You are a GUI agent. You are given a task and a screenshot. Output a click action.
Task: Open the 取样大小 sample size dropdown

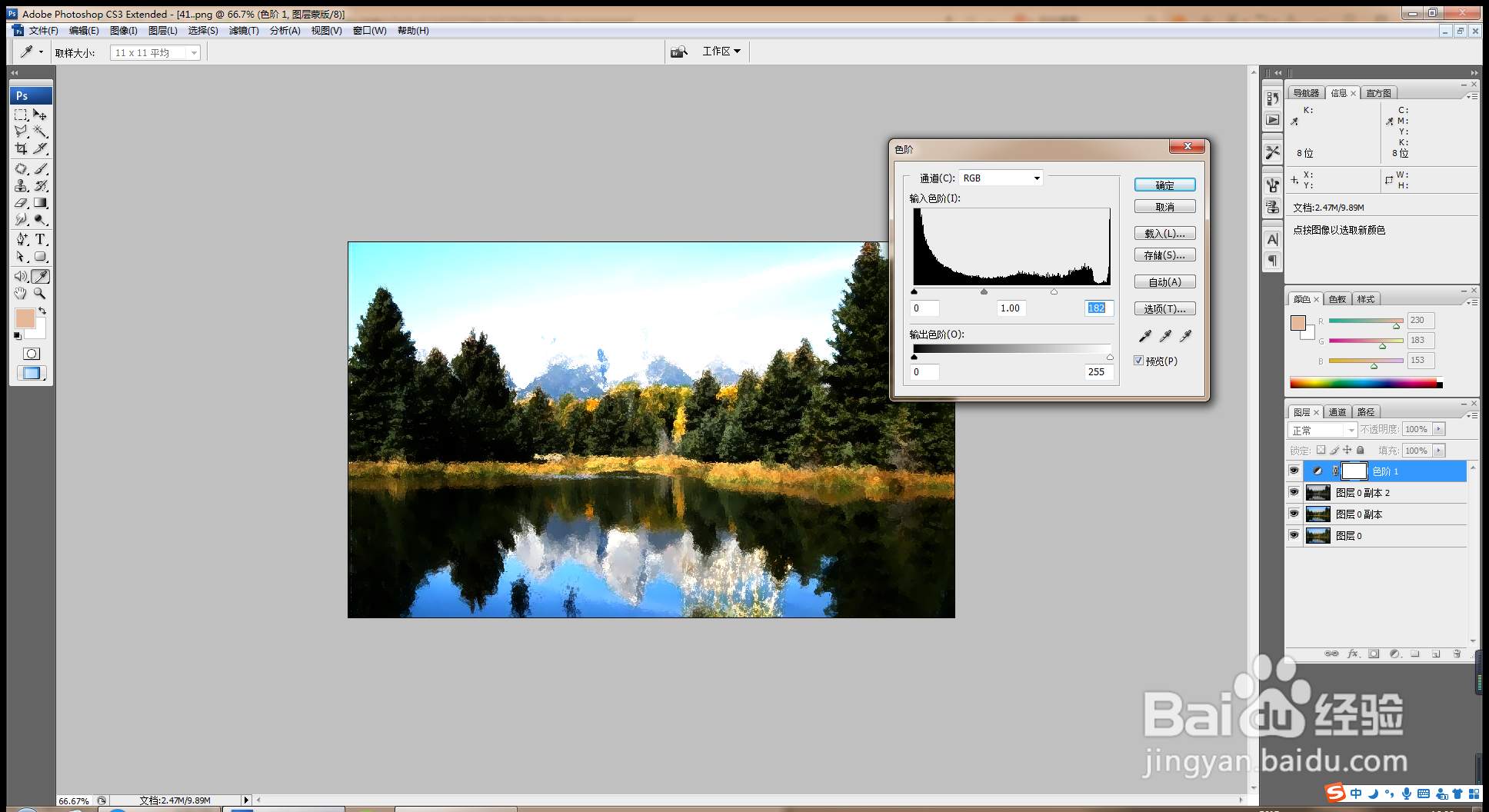(x=155, y=52)
